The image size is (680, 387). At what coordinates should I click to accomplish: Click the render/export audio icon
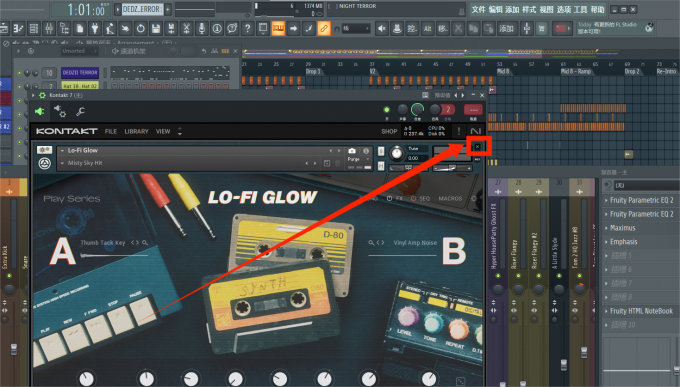point(171,29)
